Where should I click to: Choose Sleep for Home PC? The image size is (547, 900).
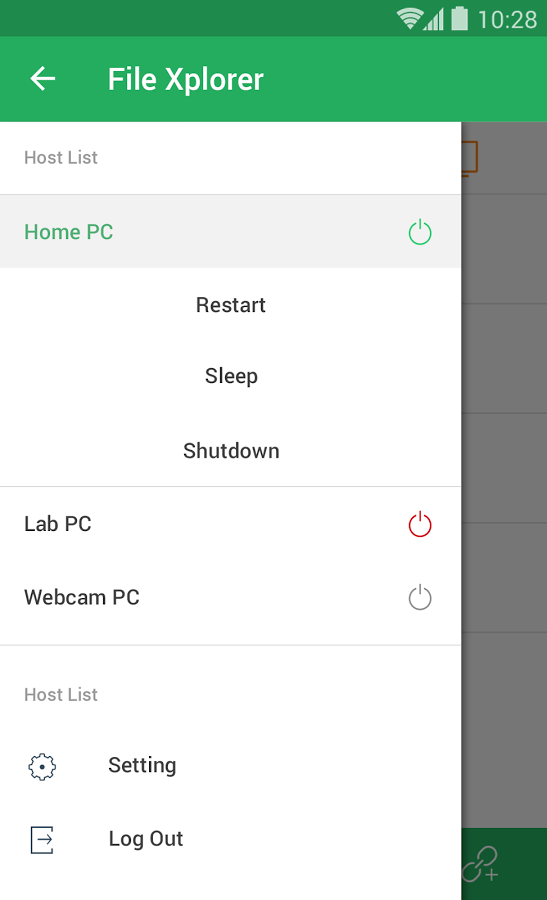coord(231,377)
